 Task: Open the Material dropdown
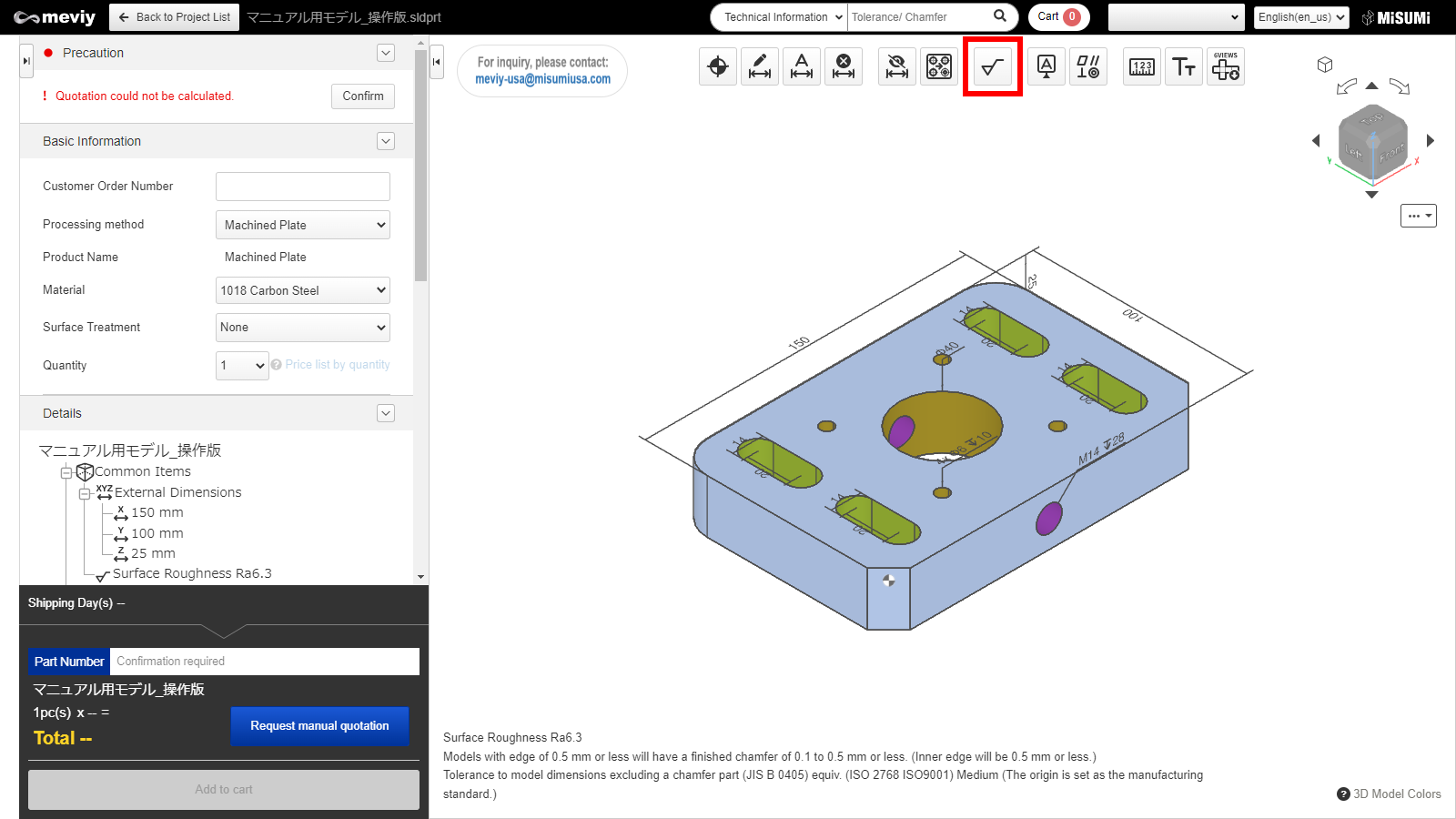tap(303, 290)
